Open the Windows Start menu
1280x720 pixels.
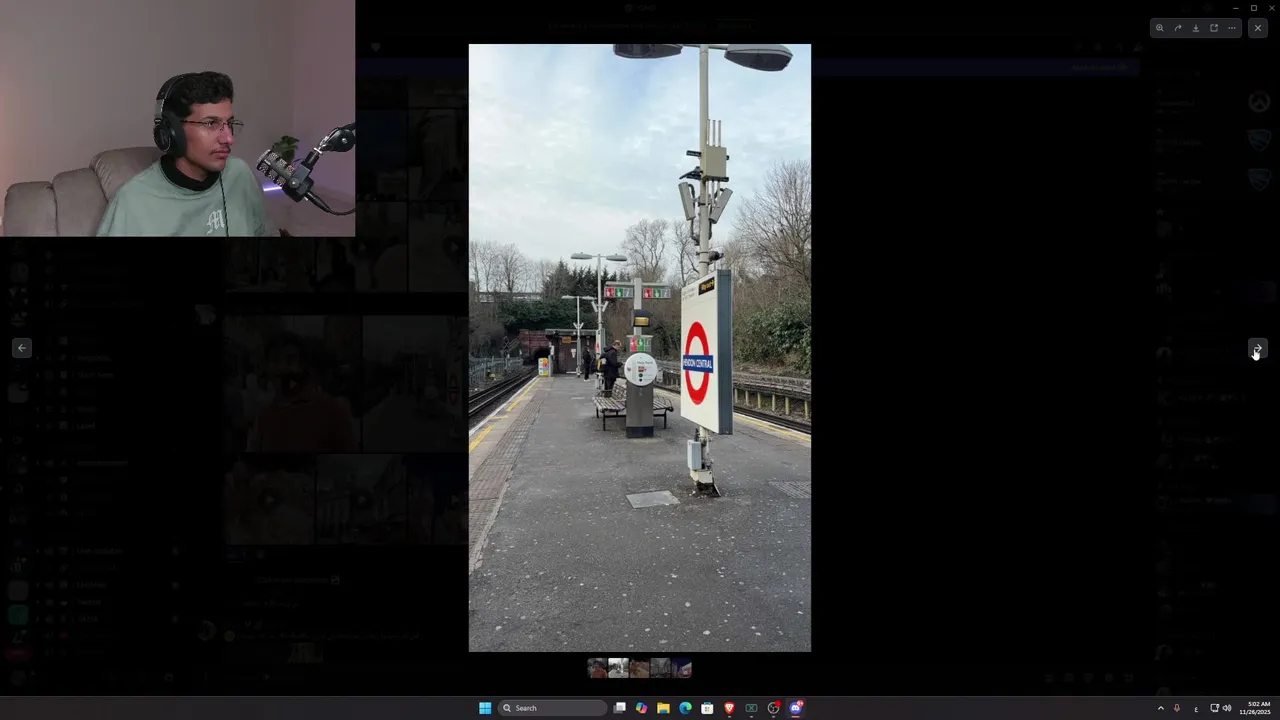(485, 708)
